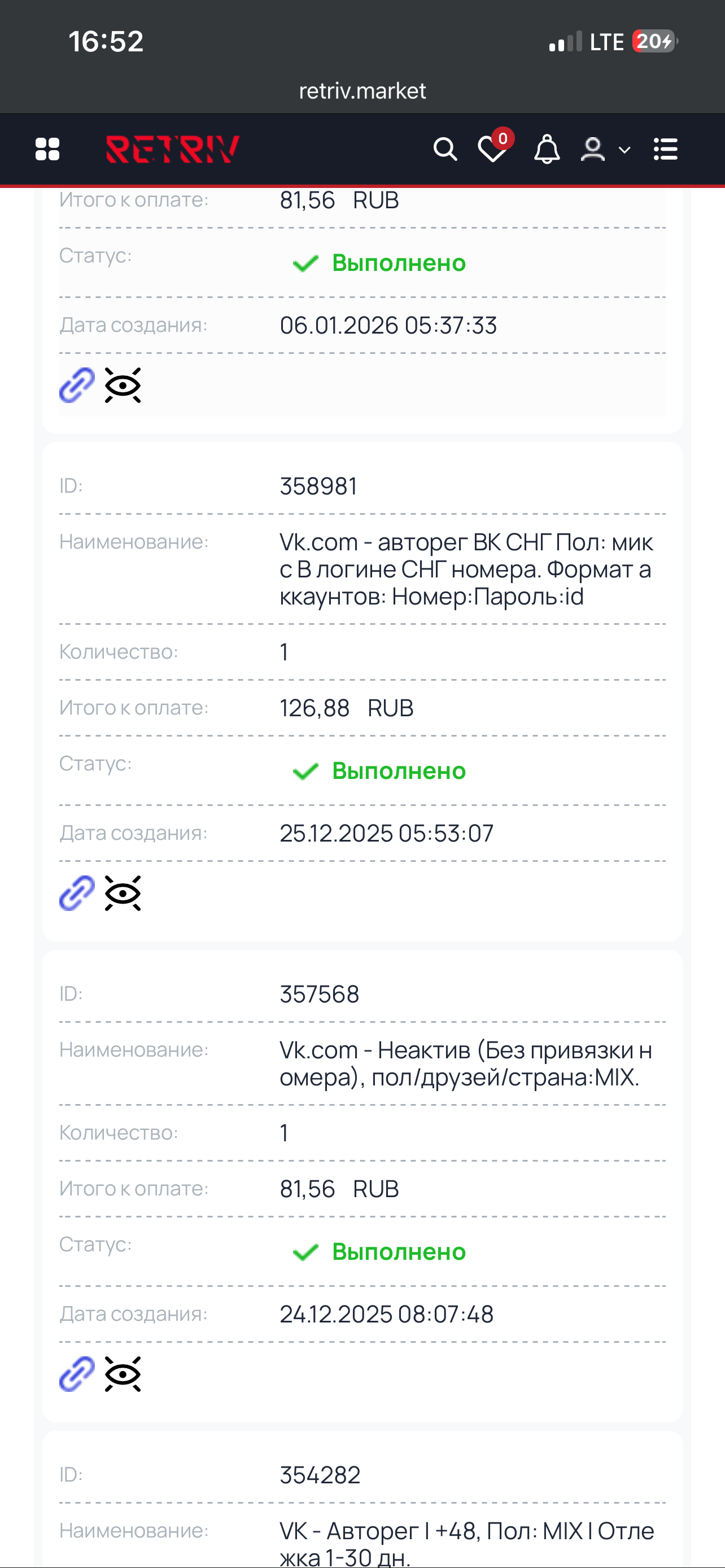Open notifications bell icon
The width and height of the screenshot is (725, 1568).
coord(547,149)
